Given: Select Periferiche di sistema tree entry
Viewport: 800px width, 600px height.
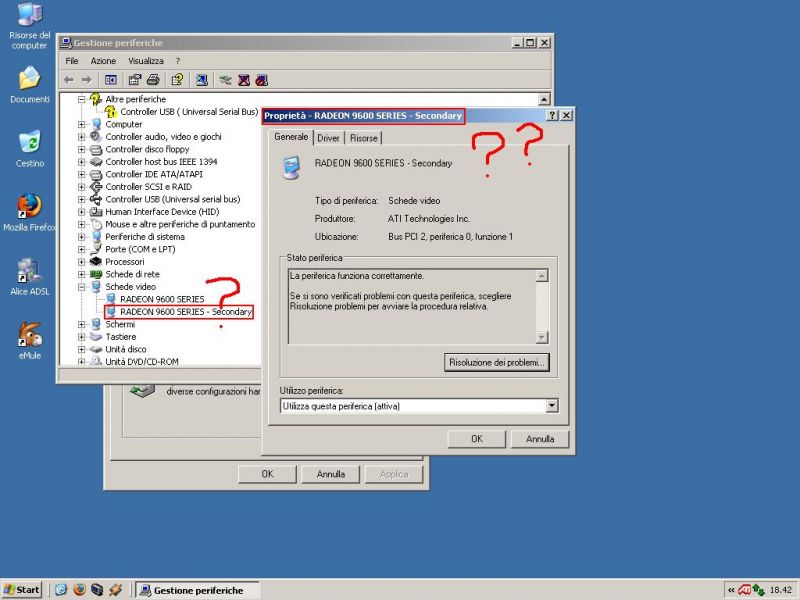Looking at the screenshot, I should coord(145,237).
